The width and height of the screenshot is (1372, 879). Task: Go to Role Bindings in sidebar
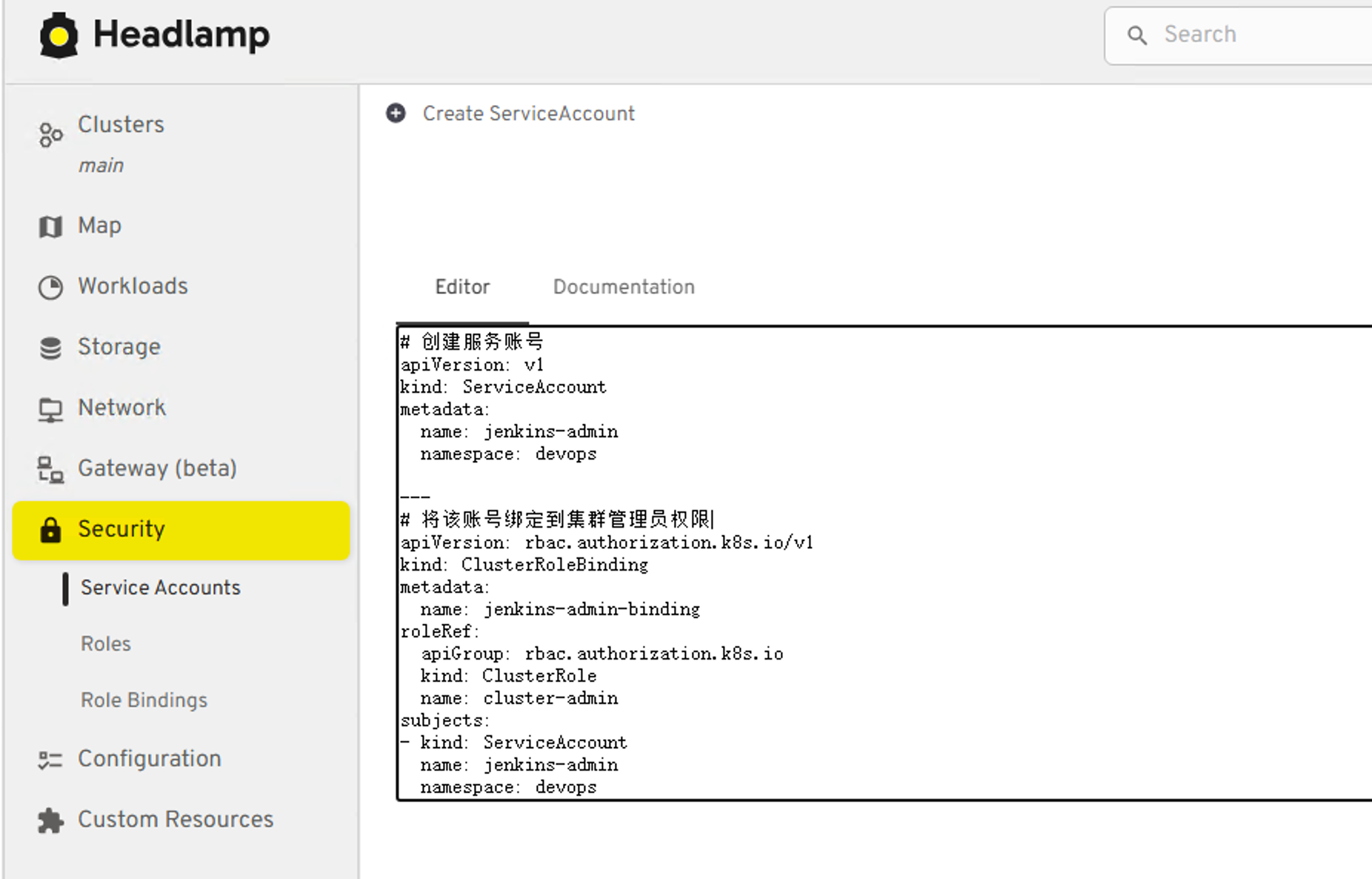pyautogui.click(x=144, y=700)
